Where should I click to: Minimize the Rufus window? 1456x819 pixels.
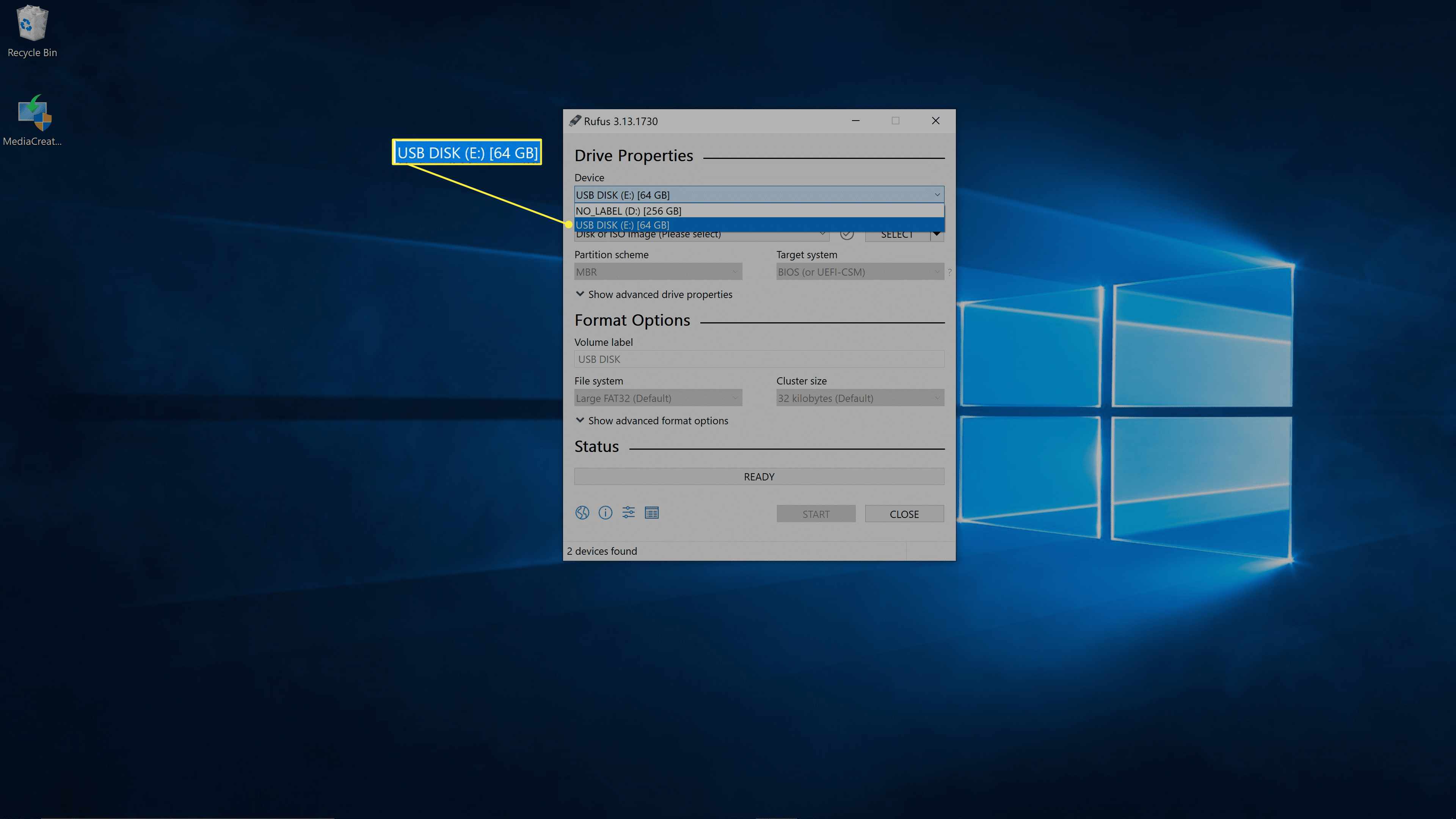856,121
